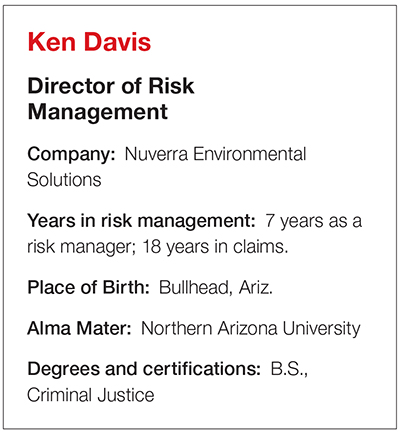Viewport: 400px width, 435px height.
Task: Click the Company label
Action: (x=71, y=155)
